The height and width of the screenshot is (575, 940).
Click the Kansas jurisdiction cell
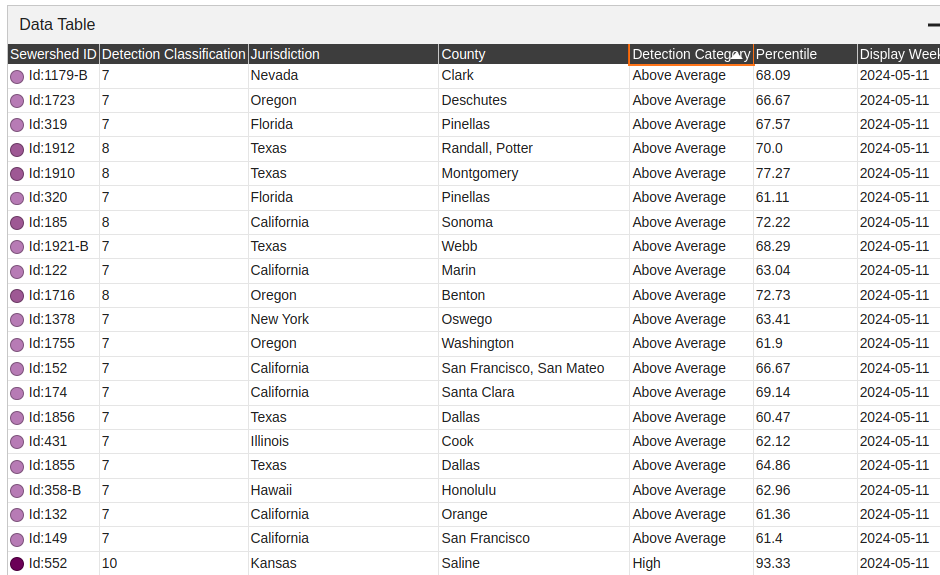pos(343,564)
